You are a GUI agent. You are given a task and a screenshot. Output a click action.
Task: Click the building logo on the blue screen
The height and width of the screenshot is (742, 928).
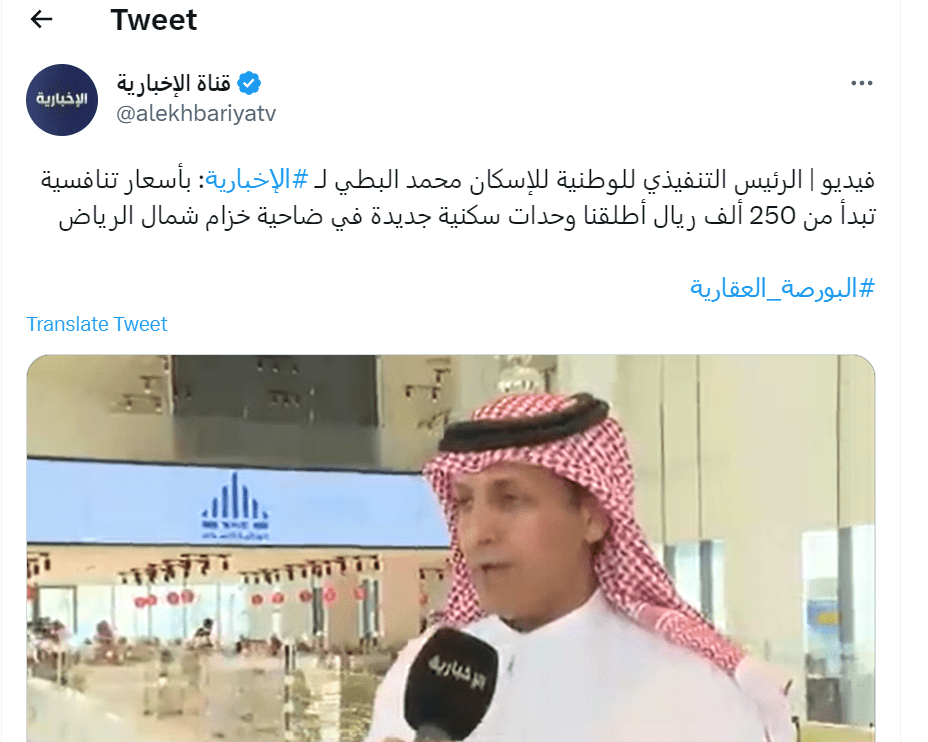(x=235, y=506)
